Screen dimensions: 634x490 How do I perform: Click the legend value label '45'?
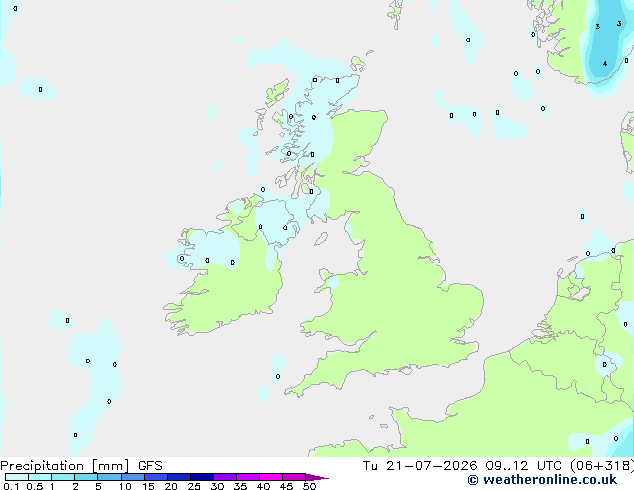286,486
